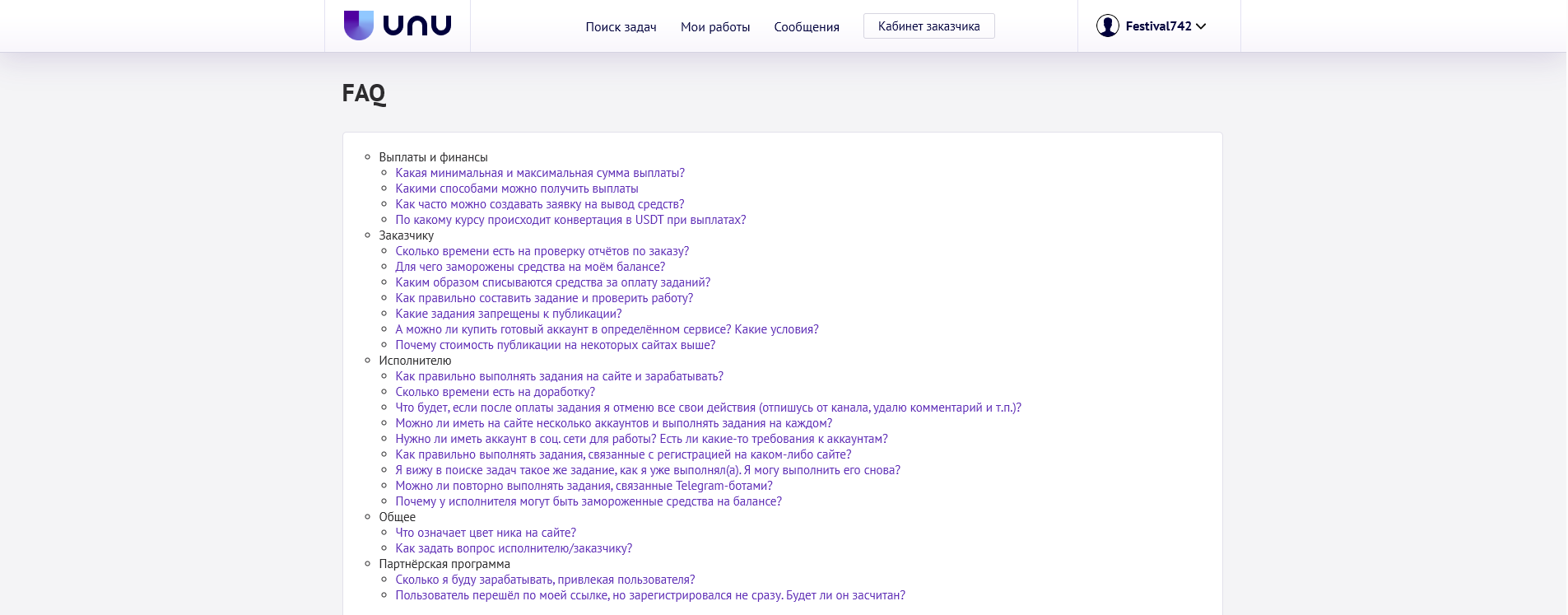Go to Мои работы in the header
The height and width of the screenshot is (615, 1568).
coord(715,27)
